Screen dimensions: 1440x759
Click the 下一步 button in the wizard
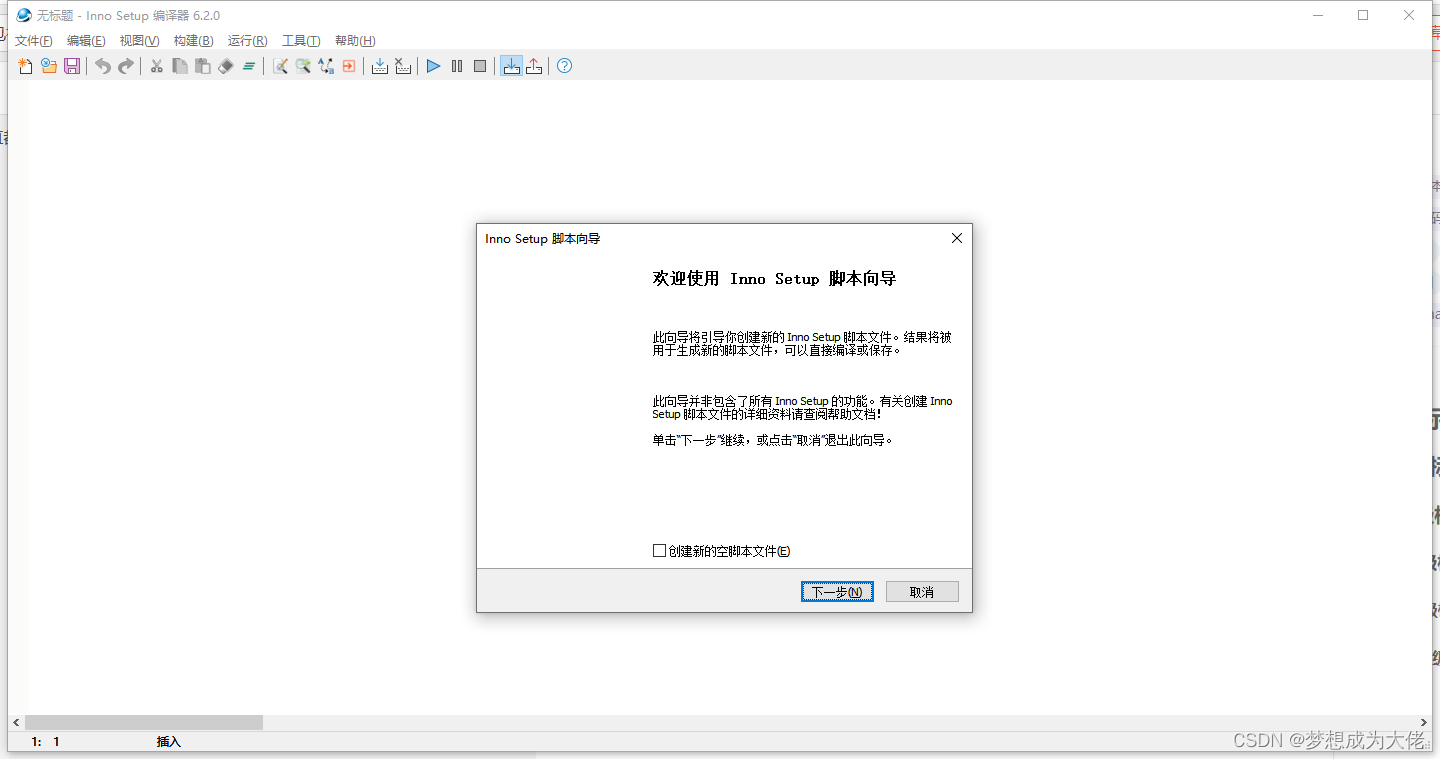click(x=837, y=591)
